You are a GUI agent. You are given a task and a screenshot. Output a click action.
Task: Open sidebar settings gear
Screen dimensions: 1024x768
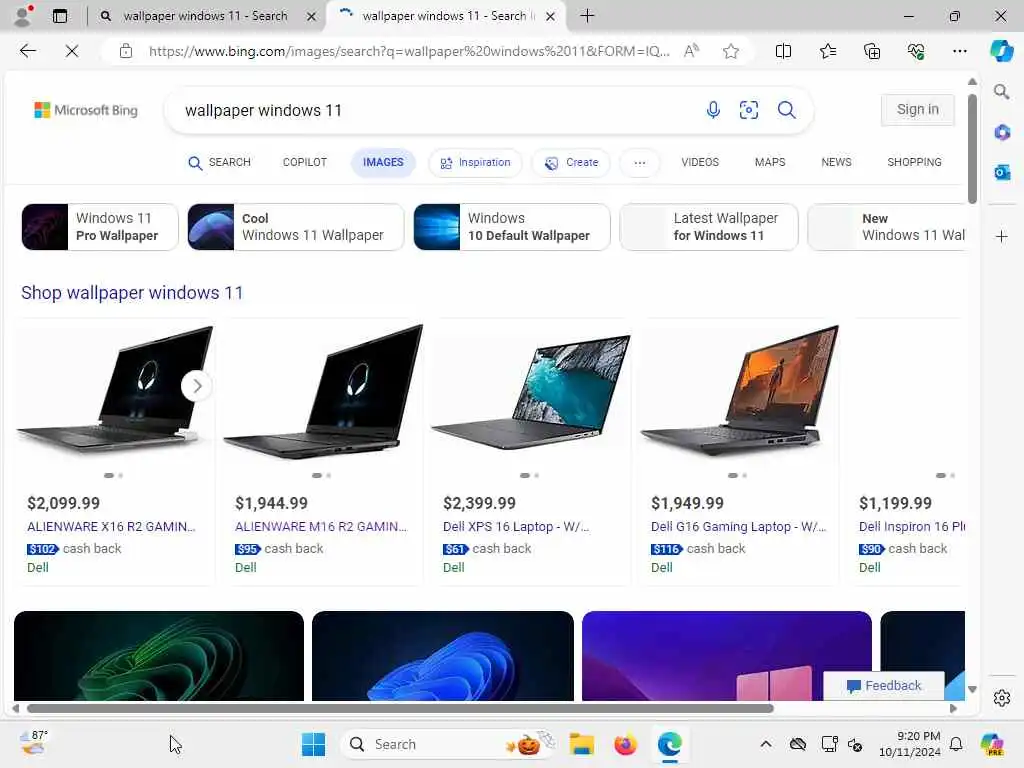tap(1001, 698)
